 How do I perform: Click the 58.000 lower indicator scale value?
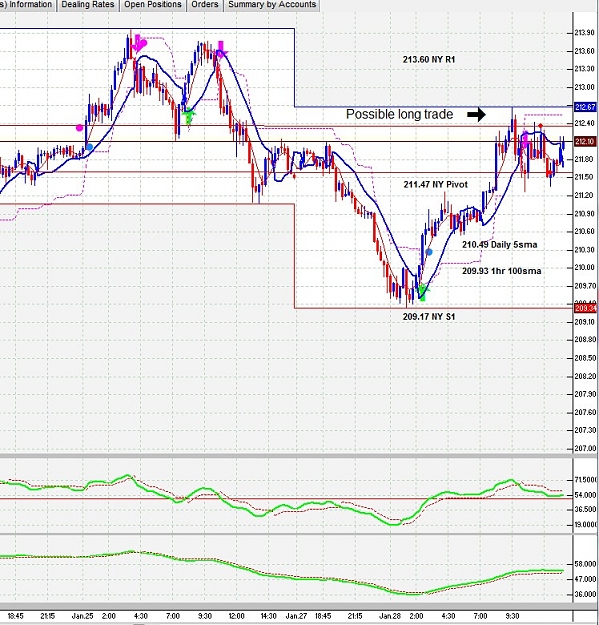(586, 564)
